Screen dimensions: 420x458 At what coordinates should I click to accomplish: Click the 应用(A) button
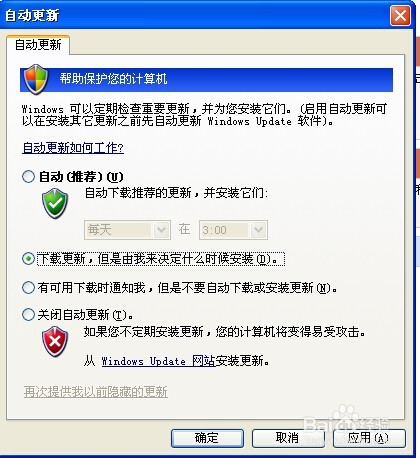coord(369,438)
